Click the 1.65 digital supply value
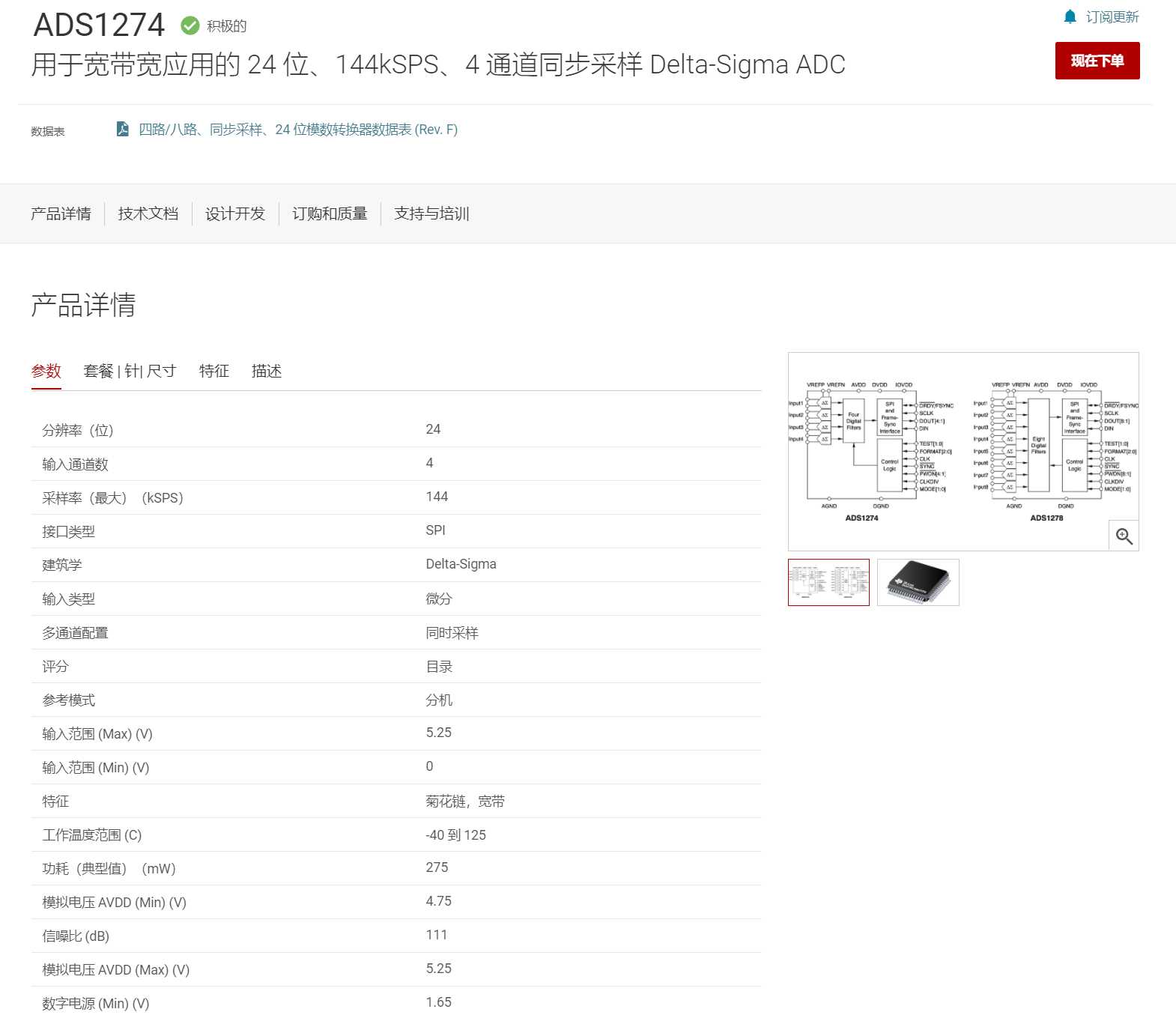 pyautogui.click(x=438, y=1002)
